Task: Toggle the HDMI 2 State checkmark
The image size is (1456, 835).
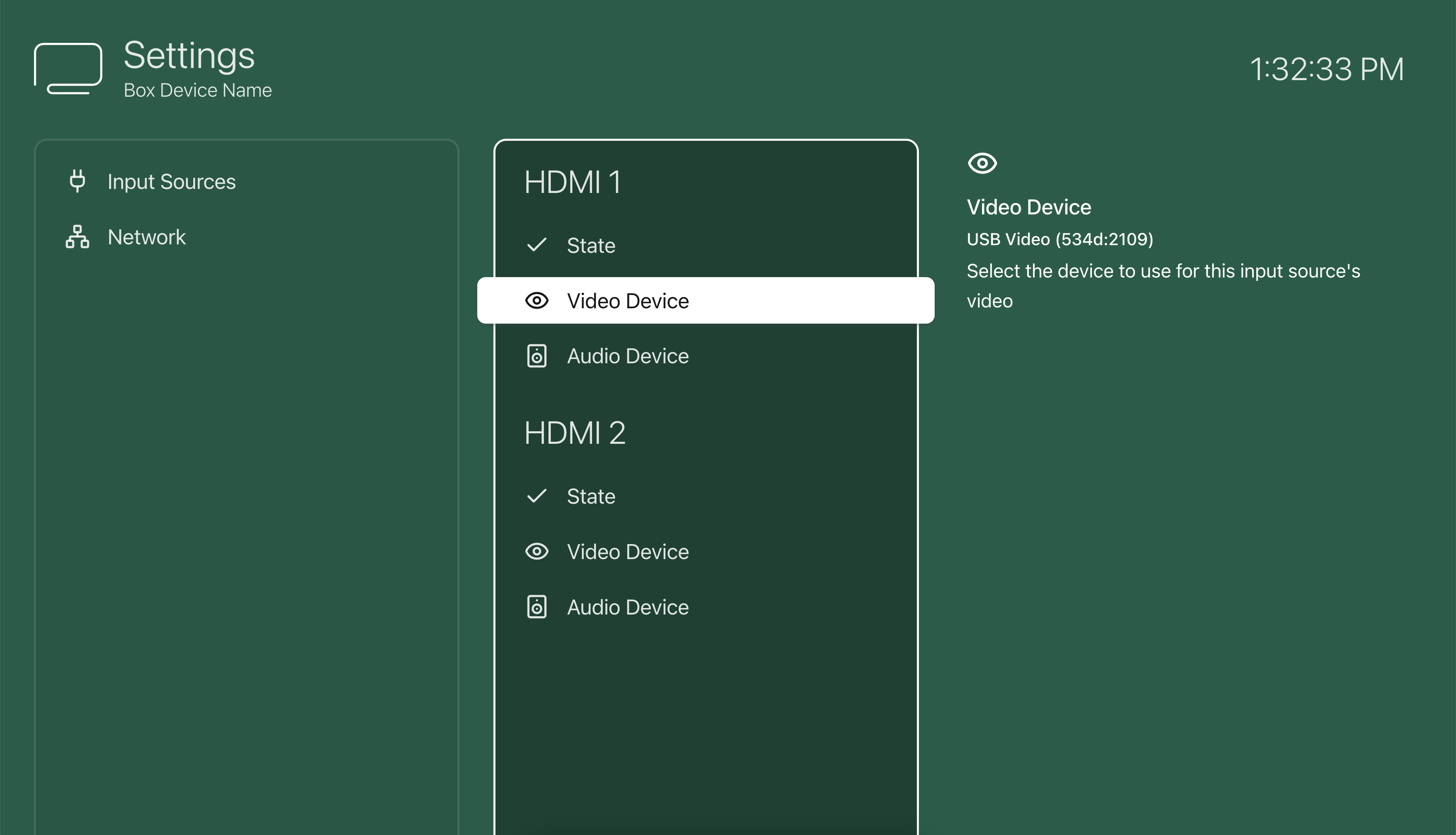Action: [x=537, y=496]
